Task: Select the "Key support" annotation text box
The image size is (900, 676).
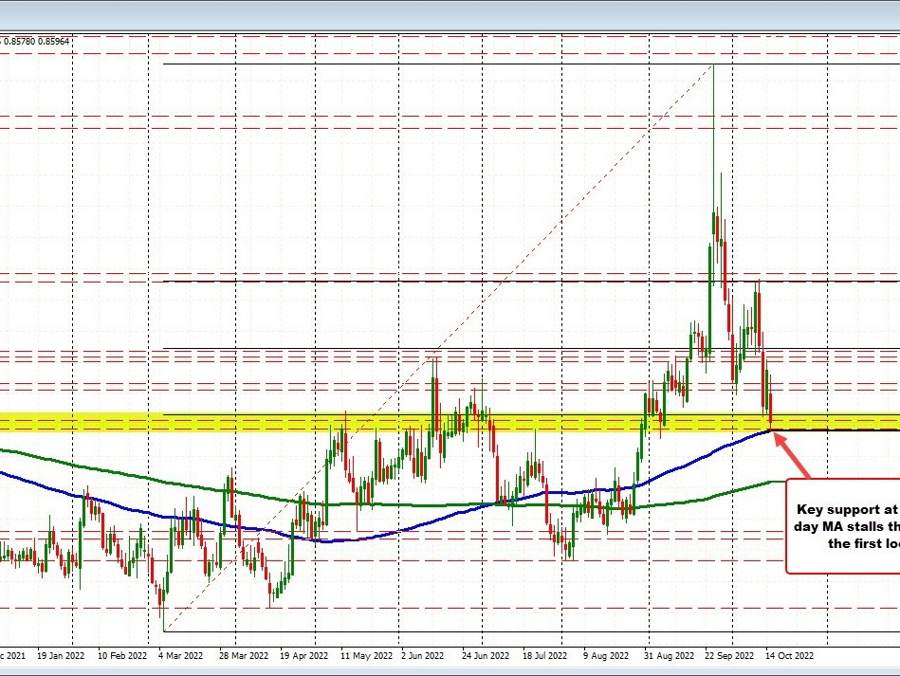Action: click(x=843, y=525)
